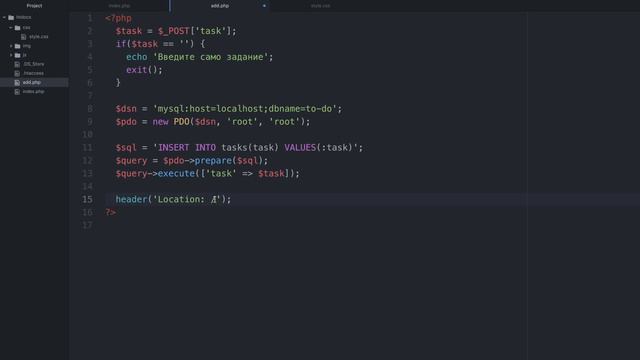Click the style.css file icon in tree
This screenshot has height=360, width=640.
click(24, 37)
